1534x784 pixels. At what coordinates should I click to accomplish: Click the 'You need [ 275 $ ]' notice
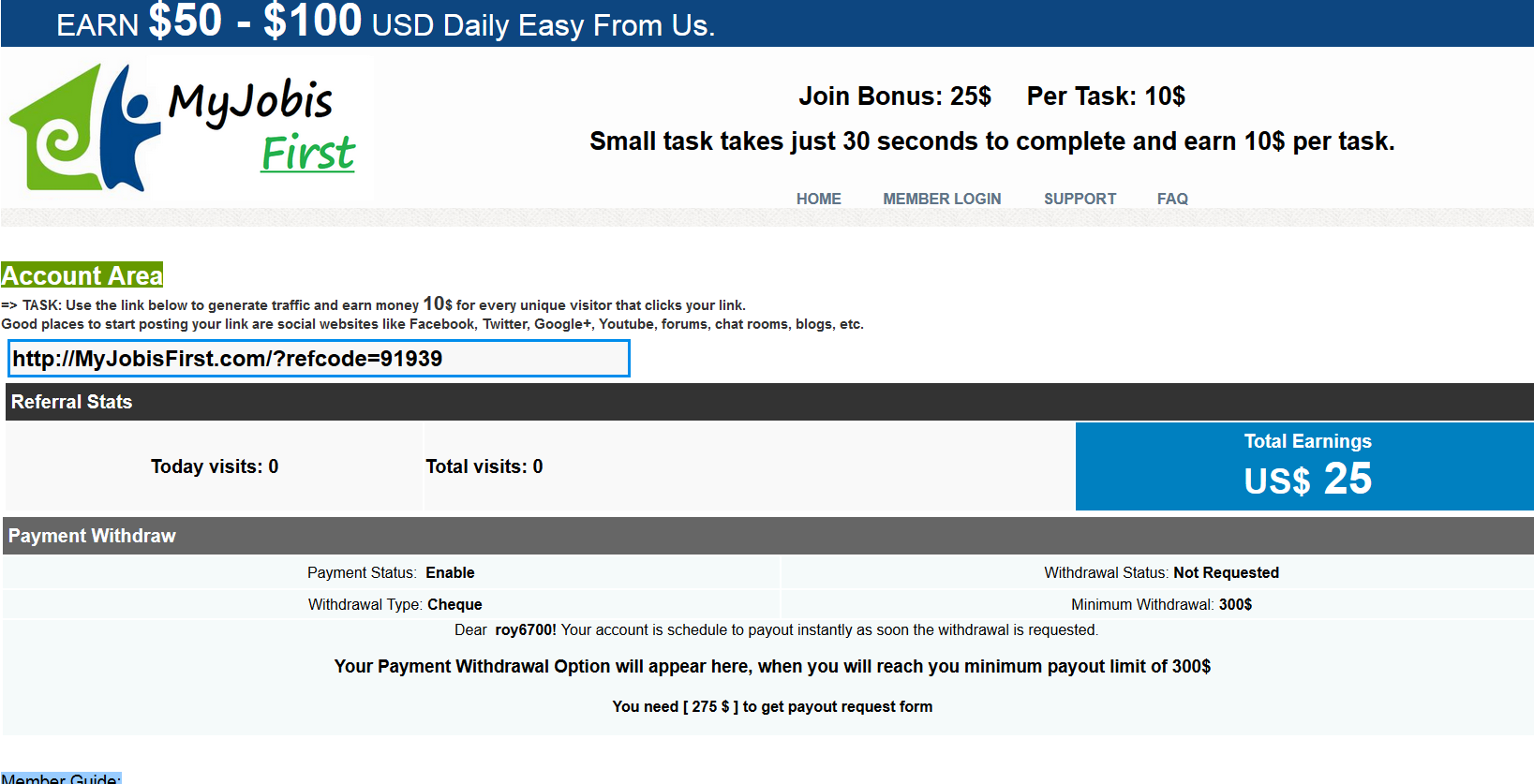[772, 706]
